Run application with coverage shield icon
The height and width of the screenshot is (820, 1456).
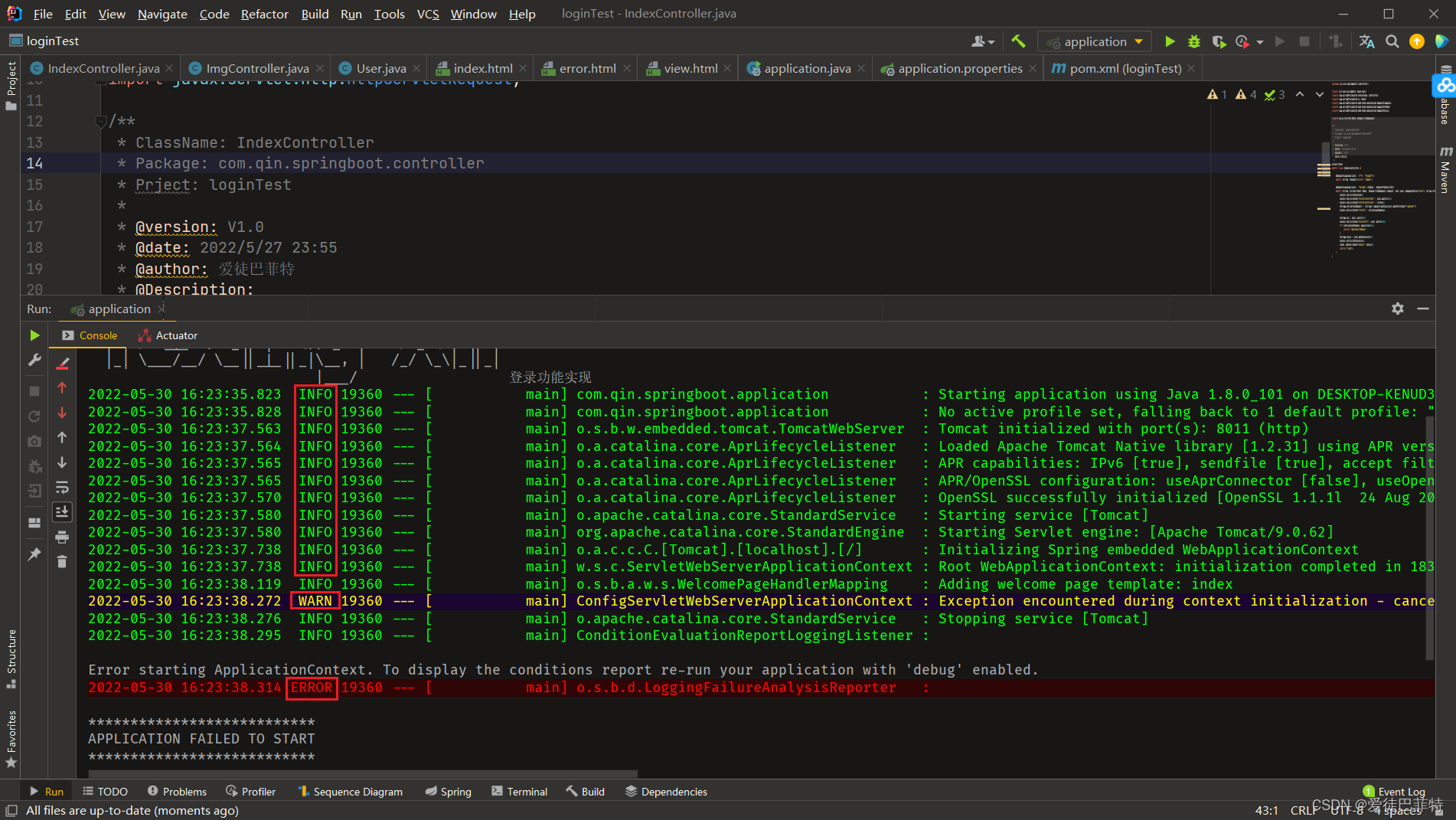[1219, 41]
